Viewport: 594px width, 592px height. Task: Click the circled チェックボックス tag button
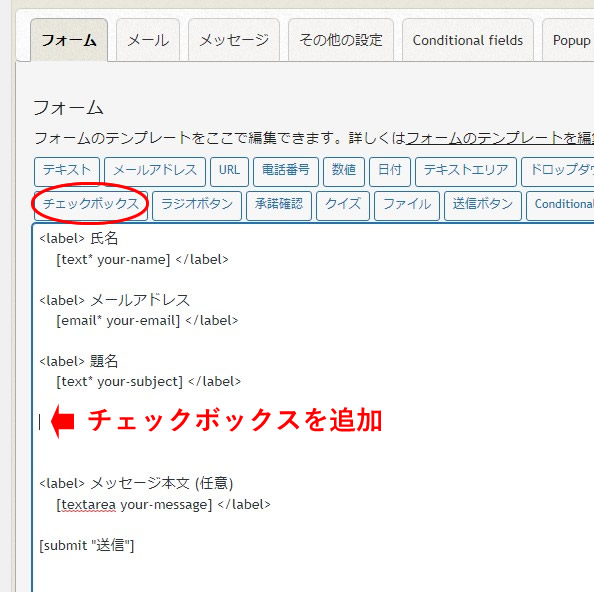91,206
